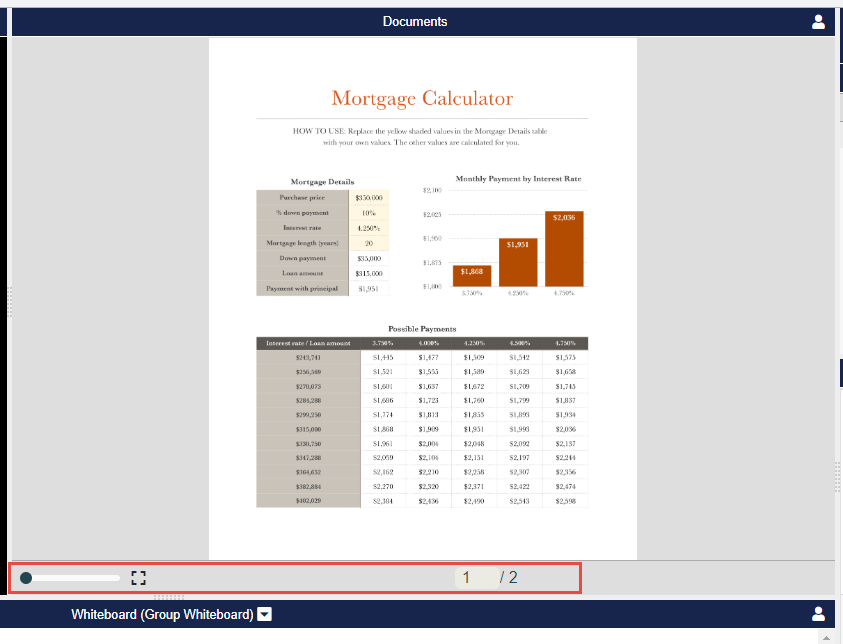Click the Possible Payments table heading
The width and height of the screenshot is (843, 644).
(422, 328)
